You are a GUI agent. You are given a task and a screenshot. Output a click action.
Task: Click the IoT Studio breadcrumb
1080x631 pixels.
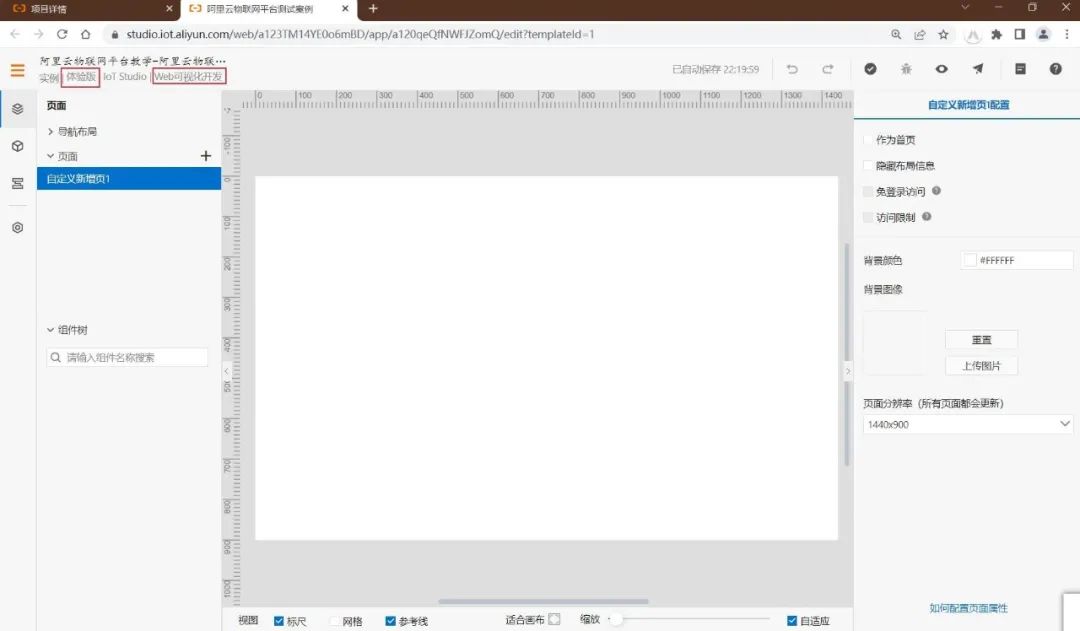(125, 76)
